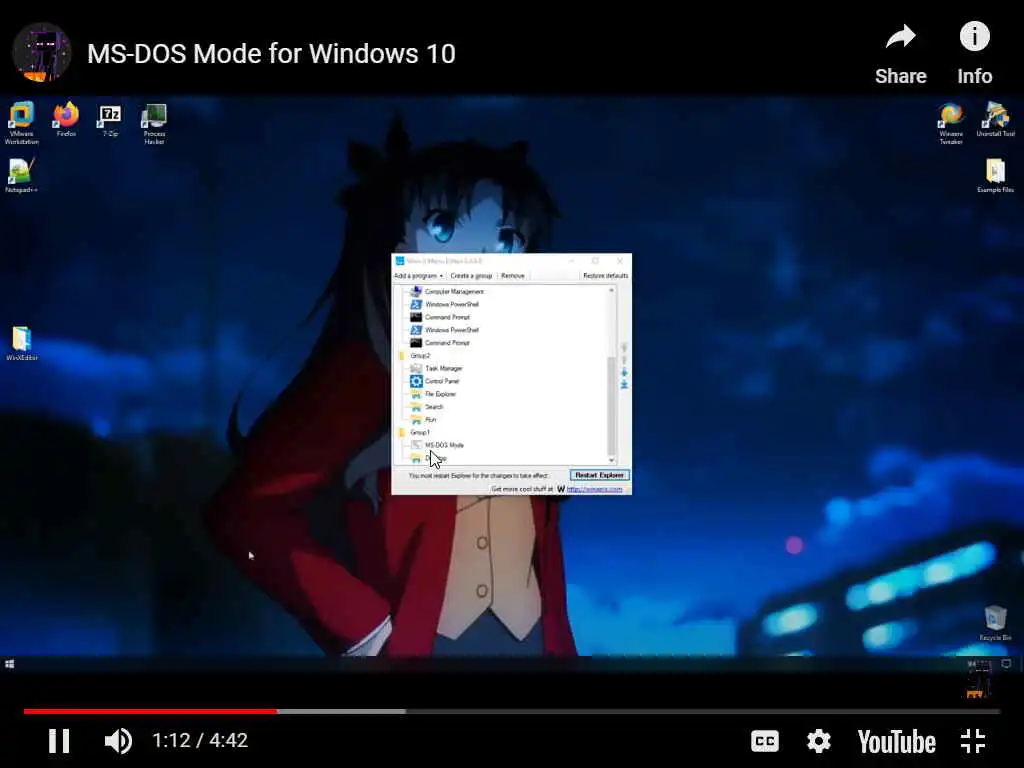Open the video settings gear
Viewport: 1024px width, 768px height.
click(818, 741)
